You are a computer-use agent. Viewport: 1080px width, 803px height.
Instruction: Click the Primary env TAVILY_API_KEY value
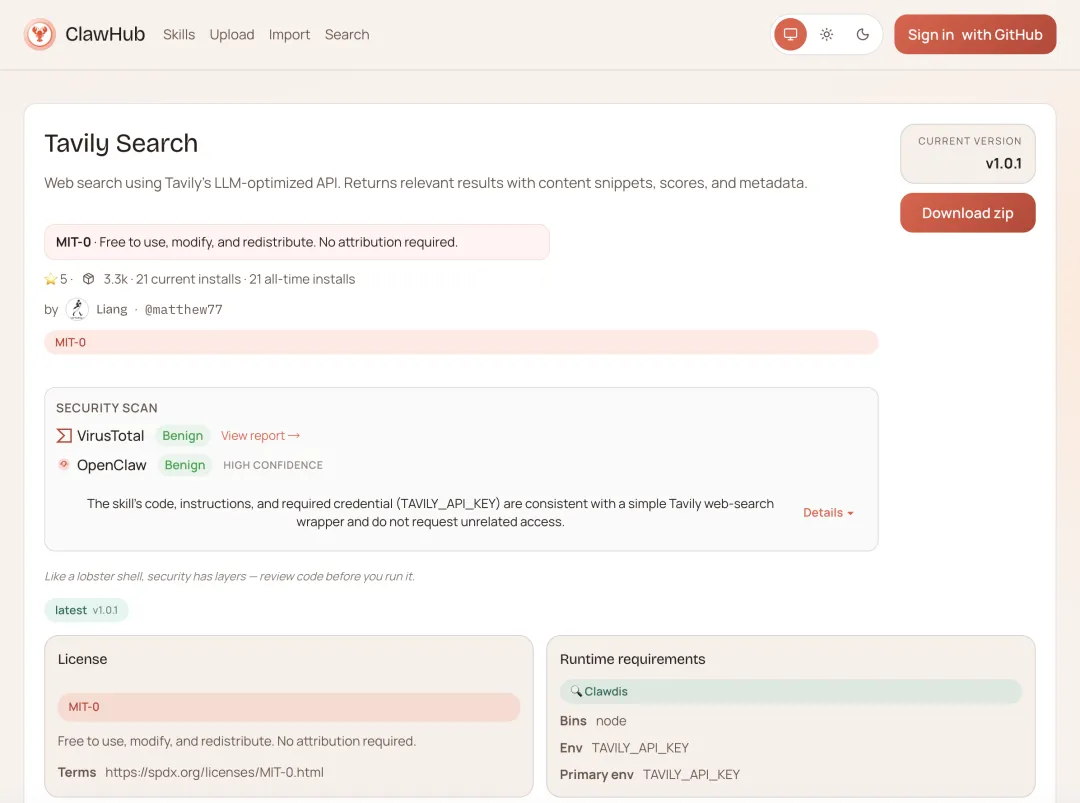(691, 775)
